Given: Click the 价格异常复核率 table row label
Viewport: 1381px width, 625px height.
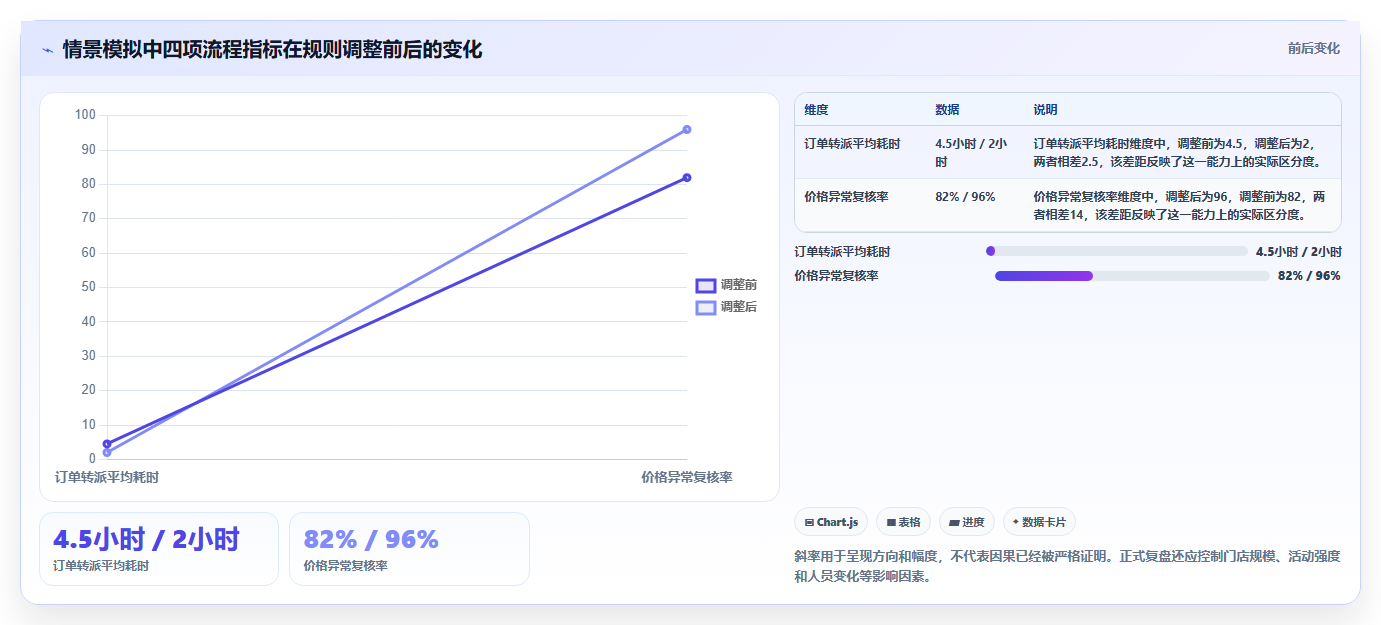Looking at the screenshot, I should (846, 197).
